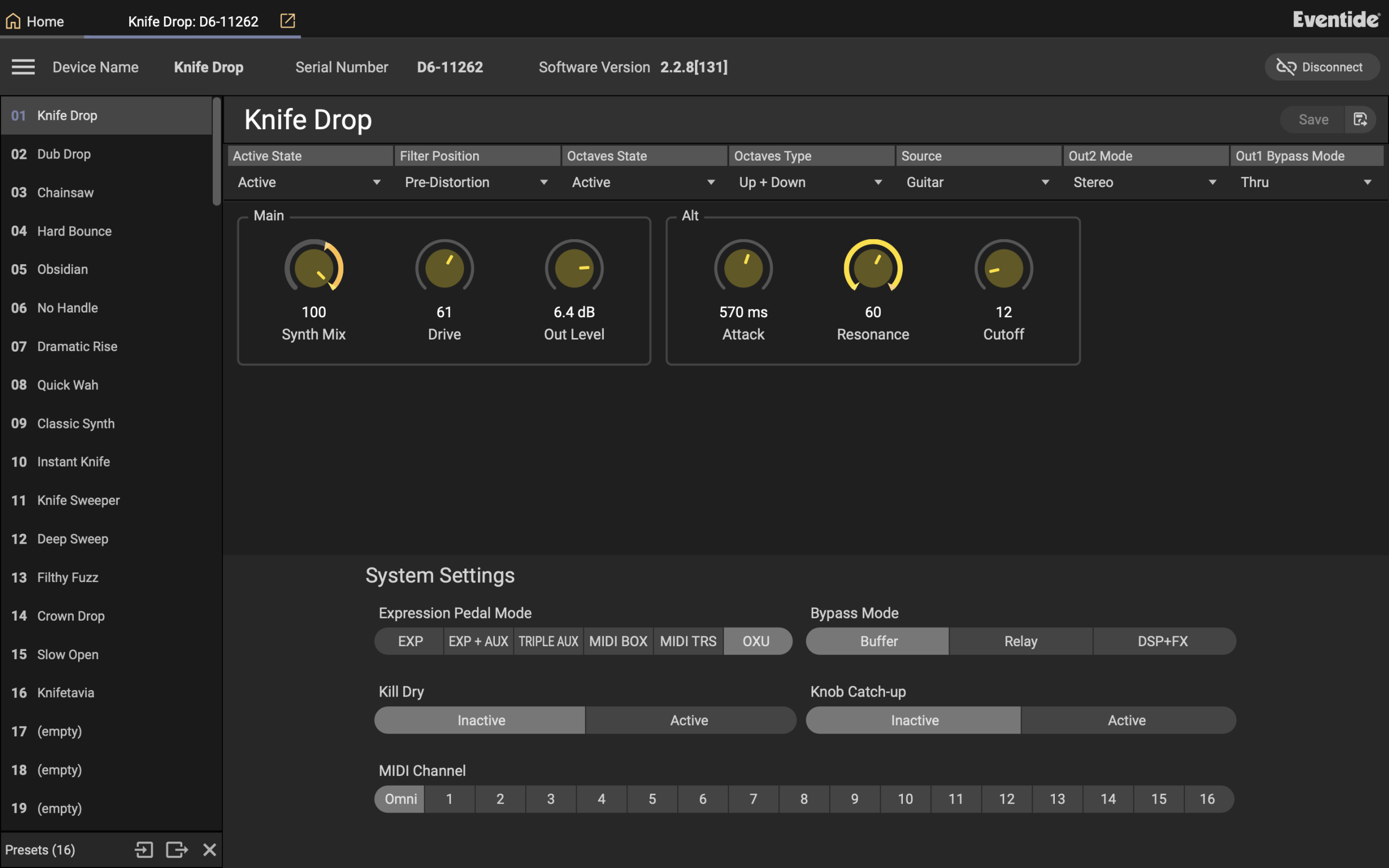Set Bypass Mode to Relay
This screenshot has height=868, width=1389.
click(1021, 641)
